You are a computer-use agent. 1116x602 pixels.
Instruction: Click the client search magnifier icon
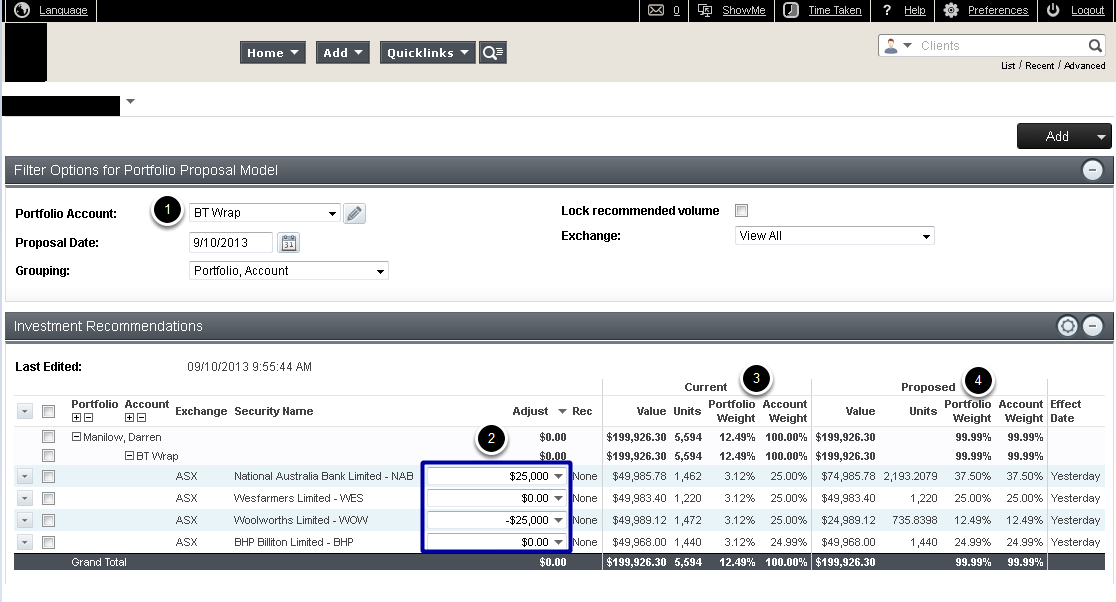click(x=1095, y=46)
